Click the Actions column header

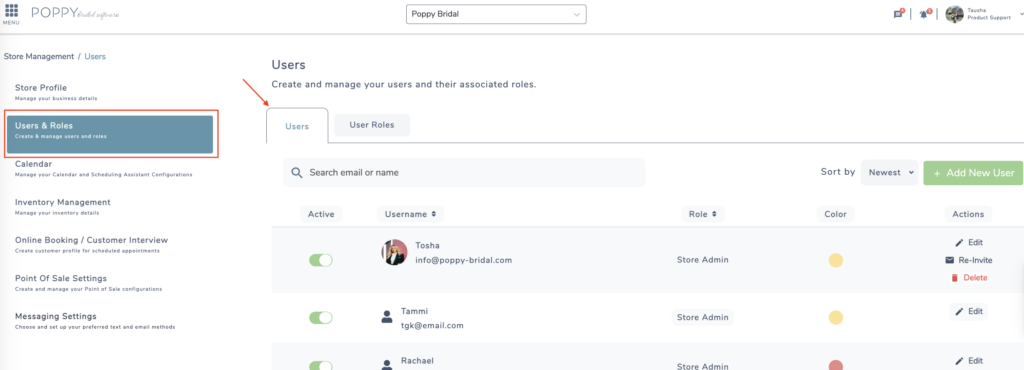[968, 214]
